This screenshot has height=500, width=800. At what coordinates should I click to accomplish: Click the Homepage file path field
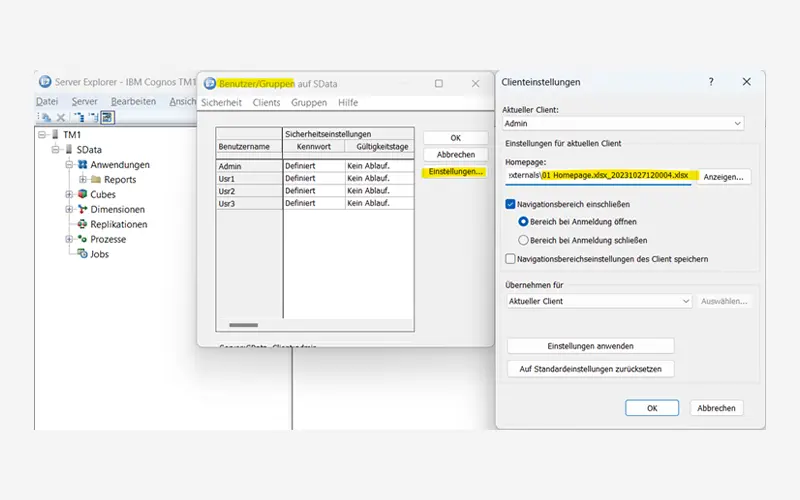598,175
